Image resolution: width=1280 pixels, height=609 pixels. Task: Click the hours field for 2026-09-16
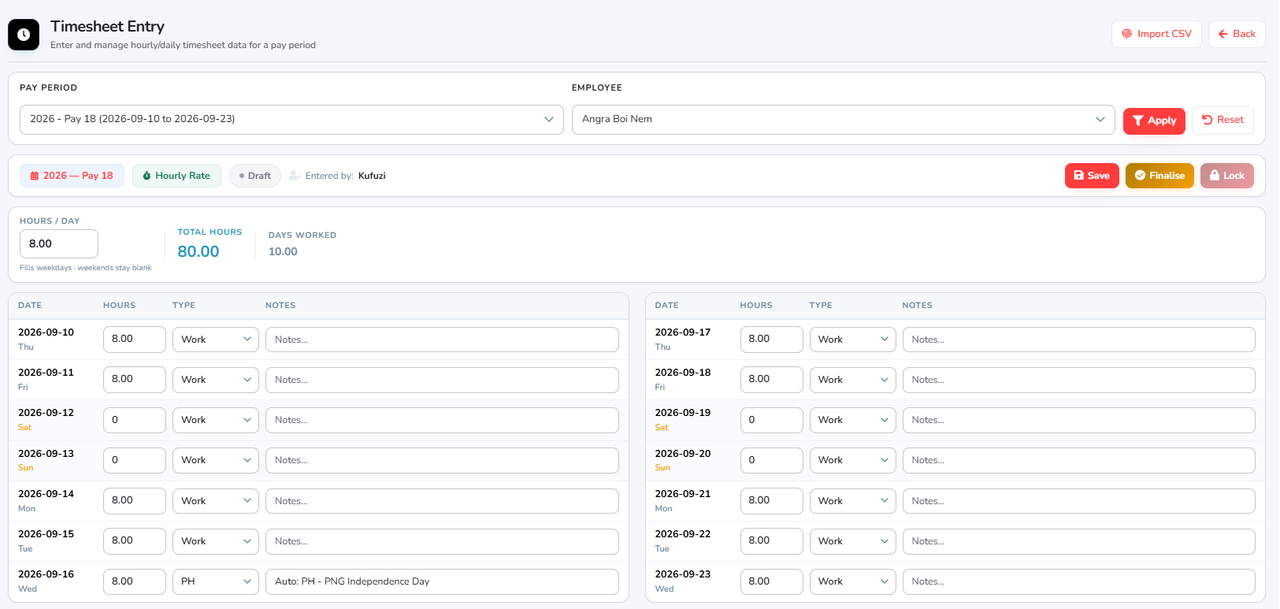pyautogui.click(x=134, y=581)
